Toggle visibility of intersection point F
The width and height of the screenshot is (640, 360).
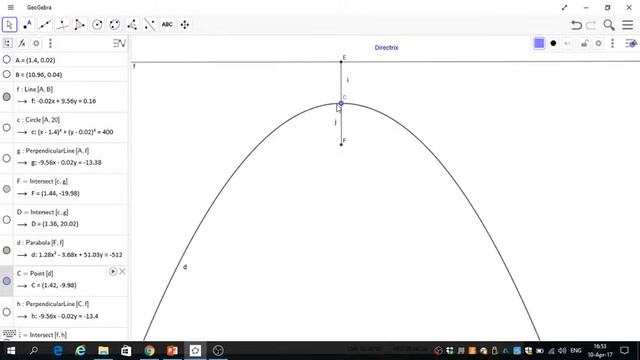pyautogui.click(x=7, y=189)
